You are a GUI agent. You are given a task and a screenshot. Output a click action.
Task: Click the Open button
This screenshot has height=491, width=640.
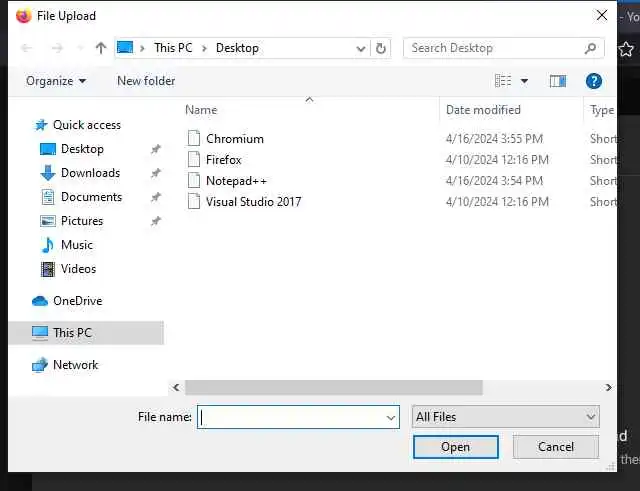tap(456, 447)
